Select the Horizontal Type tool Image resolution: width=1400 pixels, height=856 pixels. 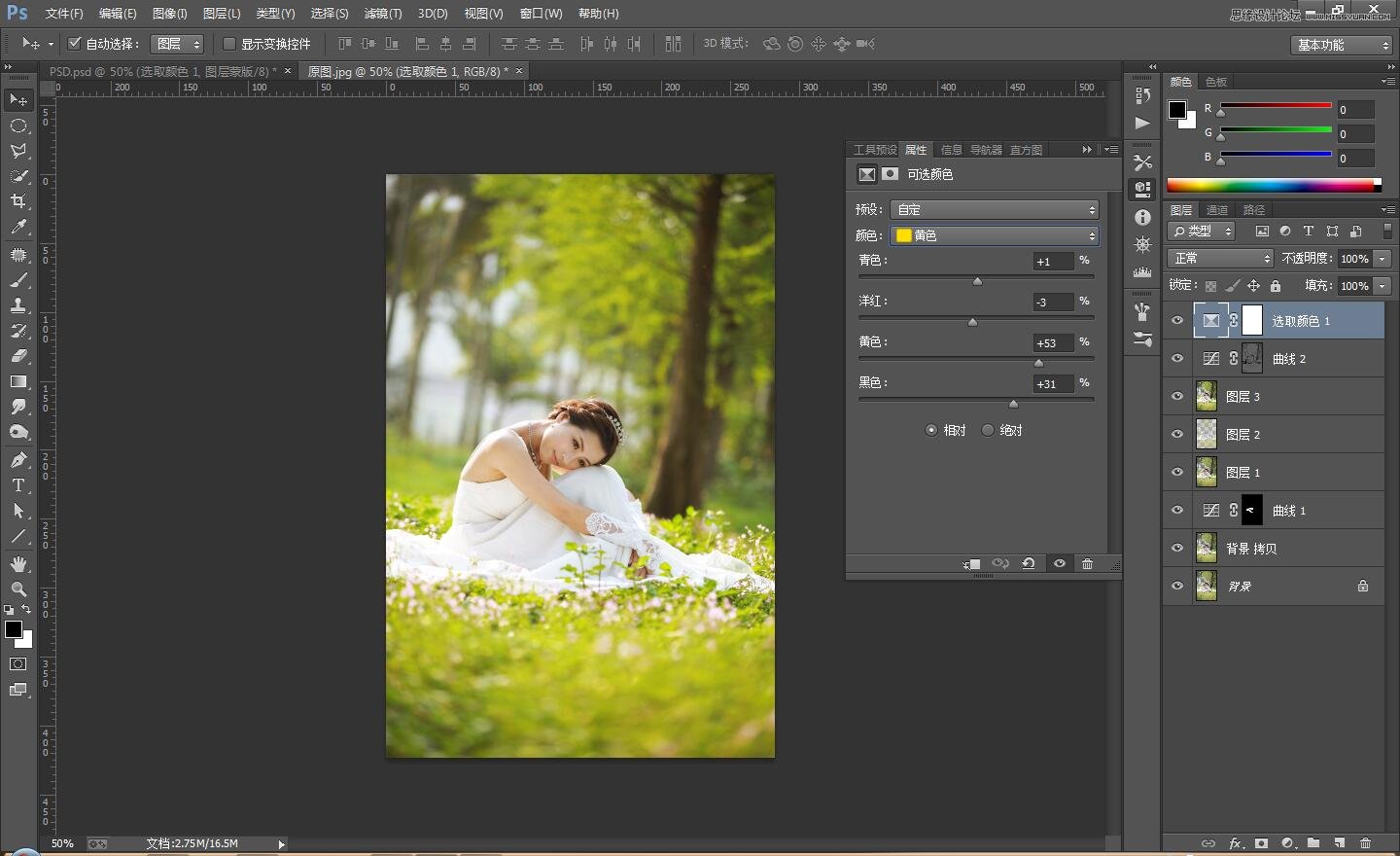click(18, 485)
